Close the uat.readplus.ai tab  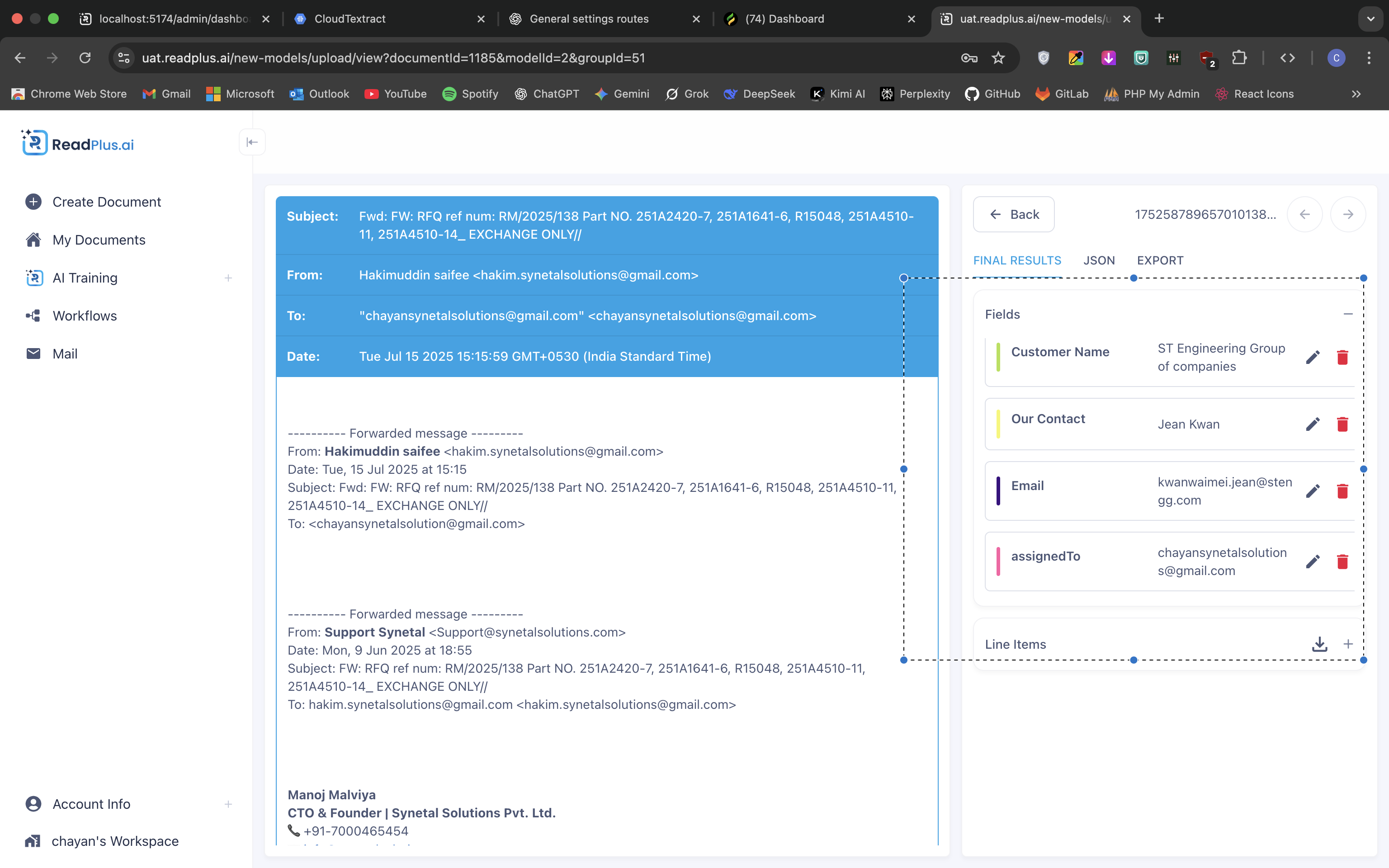point(1127,19)
